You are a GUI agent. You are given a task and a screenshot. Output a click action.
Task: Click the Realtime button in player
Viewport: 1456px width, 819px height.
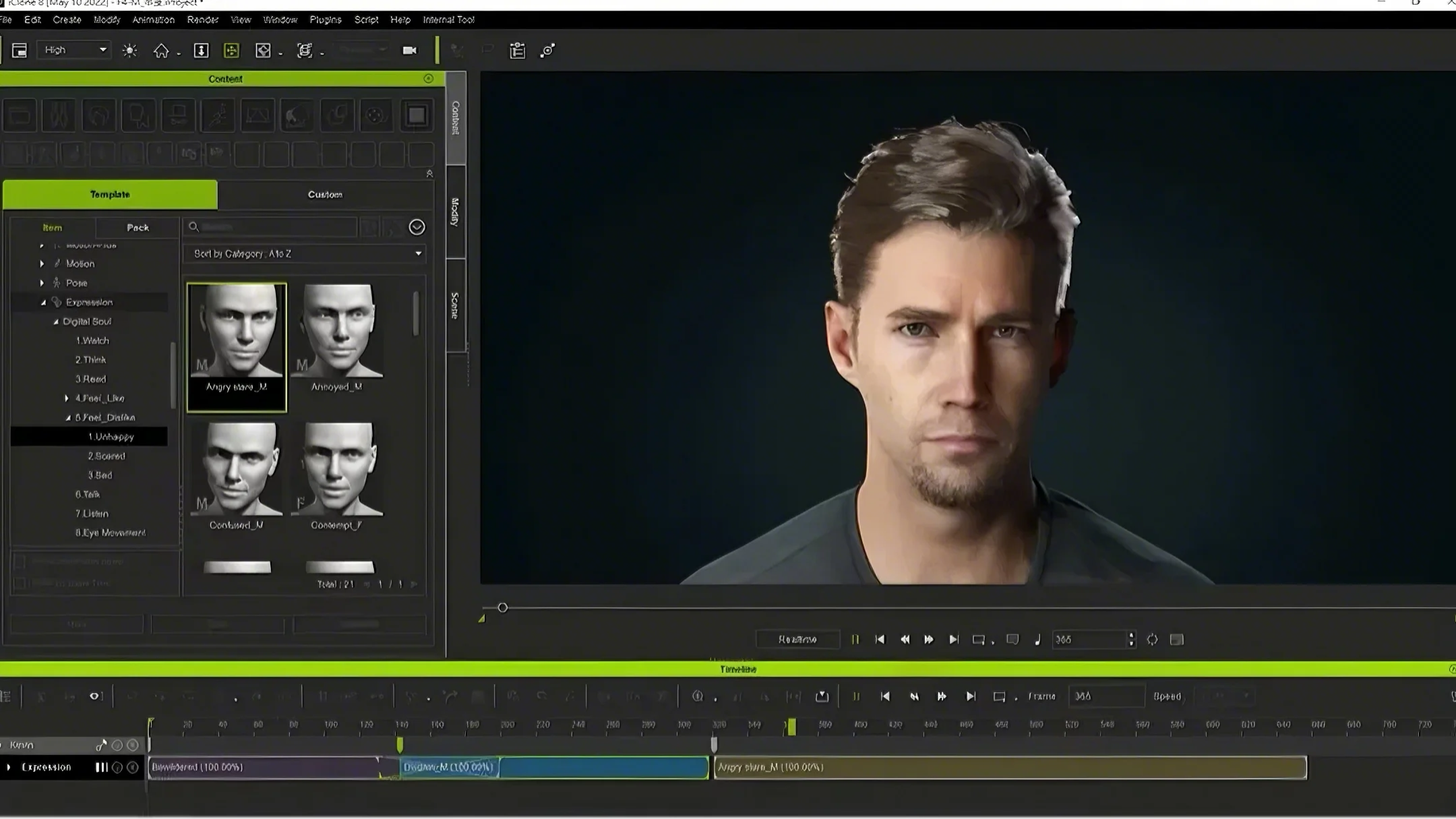(x=797, y=639)
